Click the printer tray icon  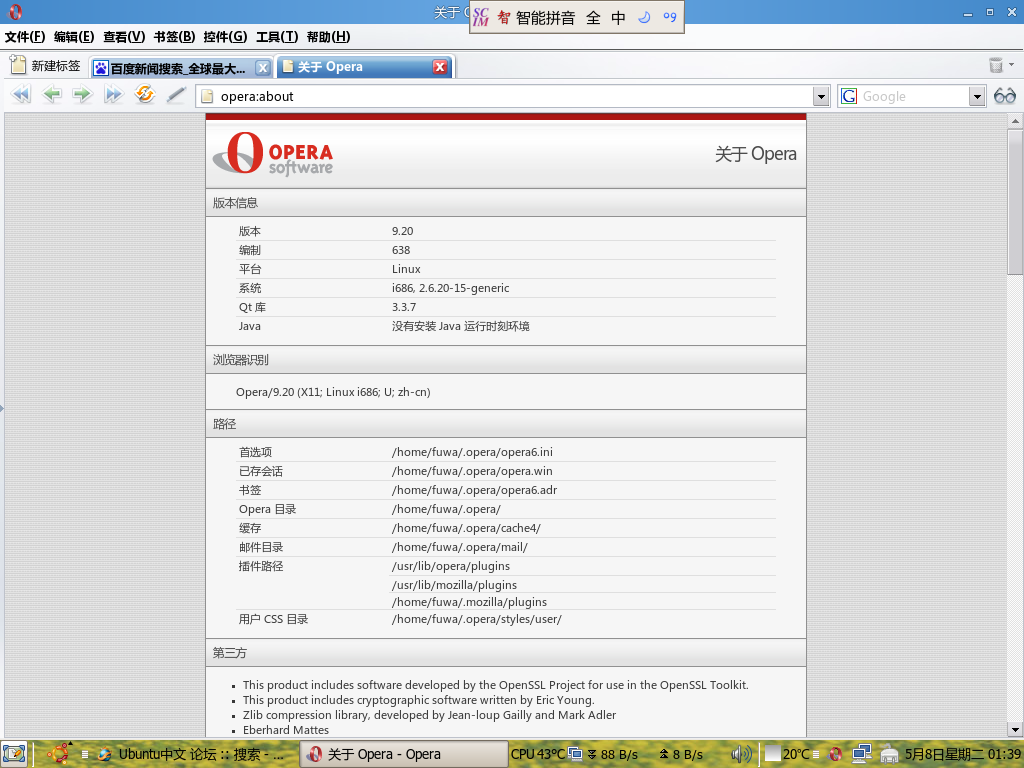click(889, 755)
